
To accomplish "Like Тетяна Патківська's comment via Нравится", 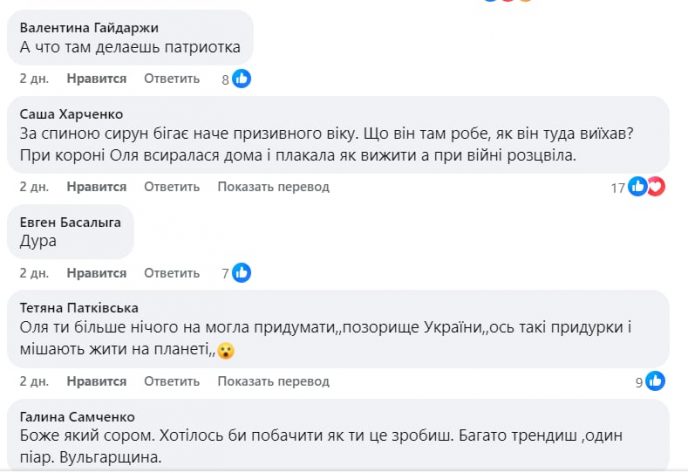I will point(97,381).
